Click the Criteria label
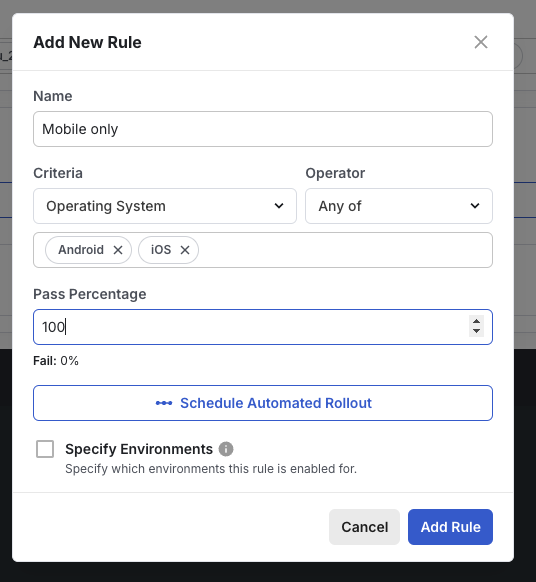536x582 pixels. pyautogui.click(x=58, y=173)
